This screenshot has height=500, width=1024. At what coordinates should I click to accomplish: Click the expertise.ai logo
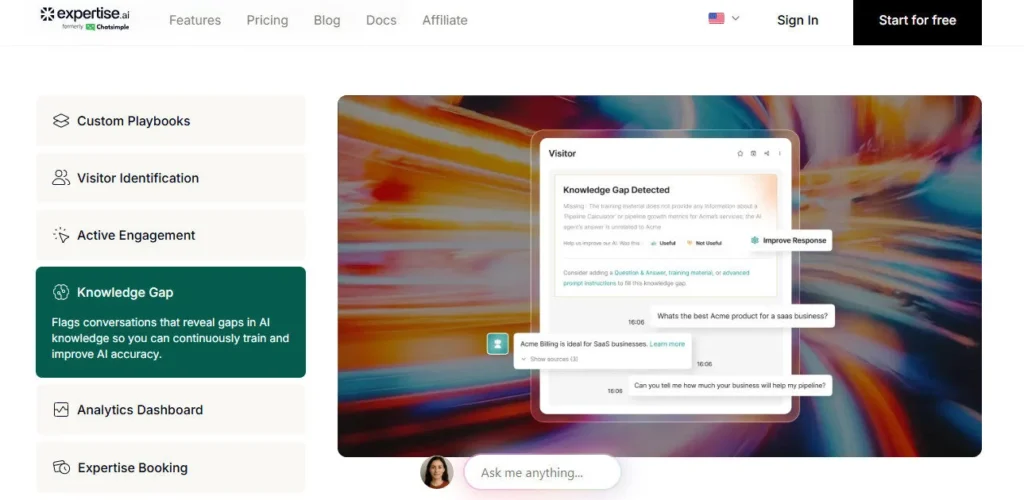[x=84, y=18]
